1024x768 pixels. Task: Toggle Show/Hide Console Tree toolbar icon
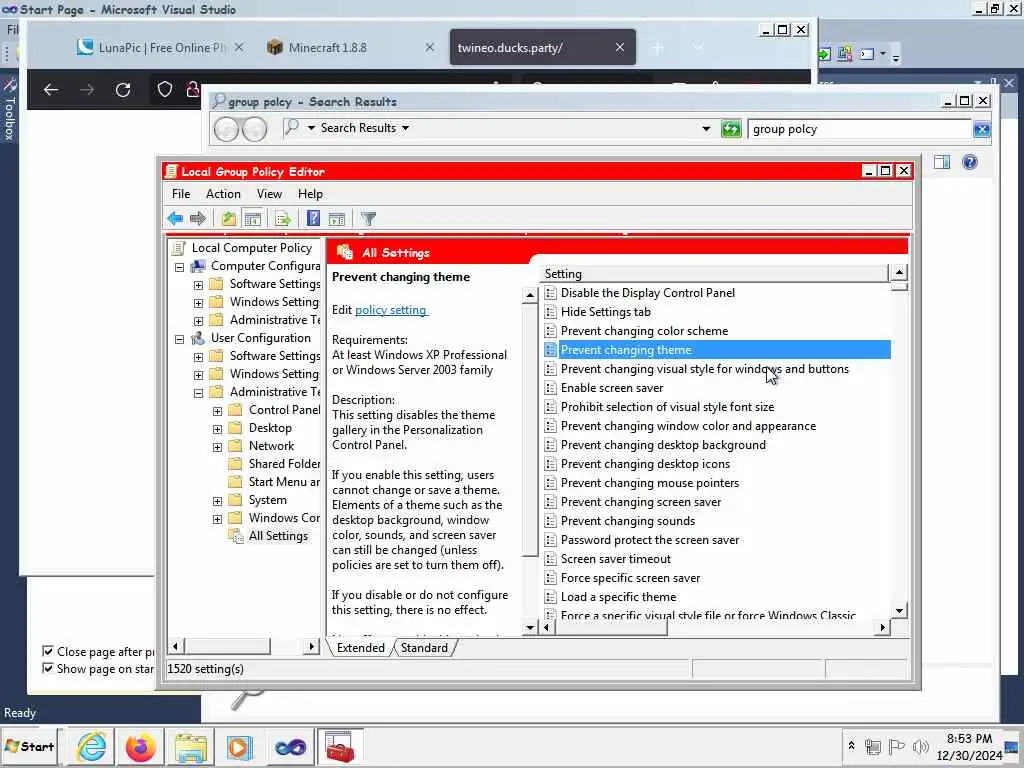pos(253,219)
